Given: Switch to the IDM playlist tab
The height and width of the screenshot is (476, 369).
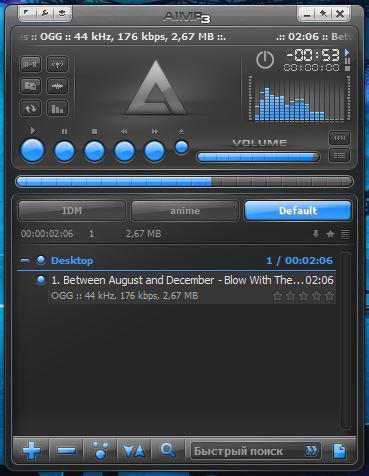Looking at the screenshot, I should 72,211.
